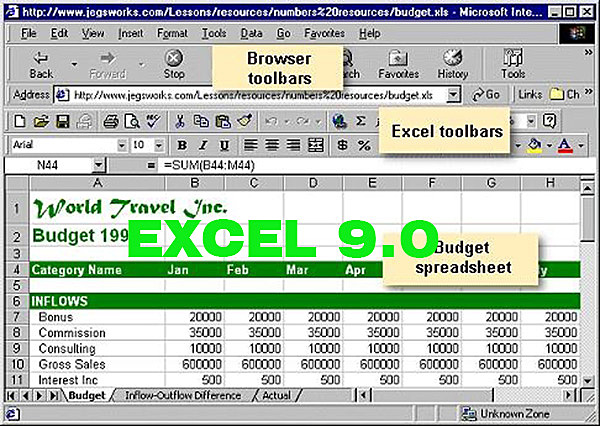Click the Consulting row label cell

pos(97,349)
